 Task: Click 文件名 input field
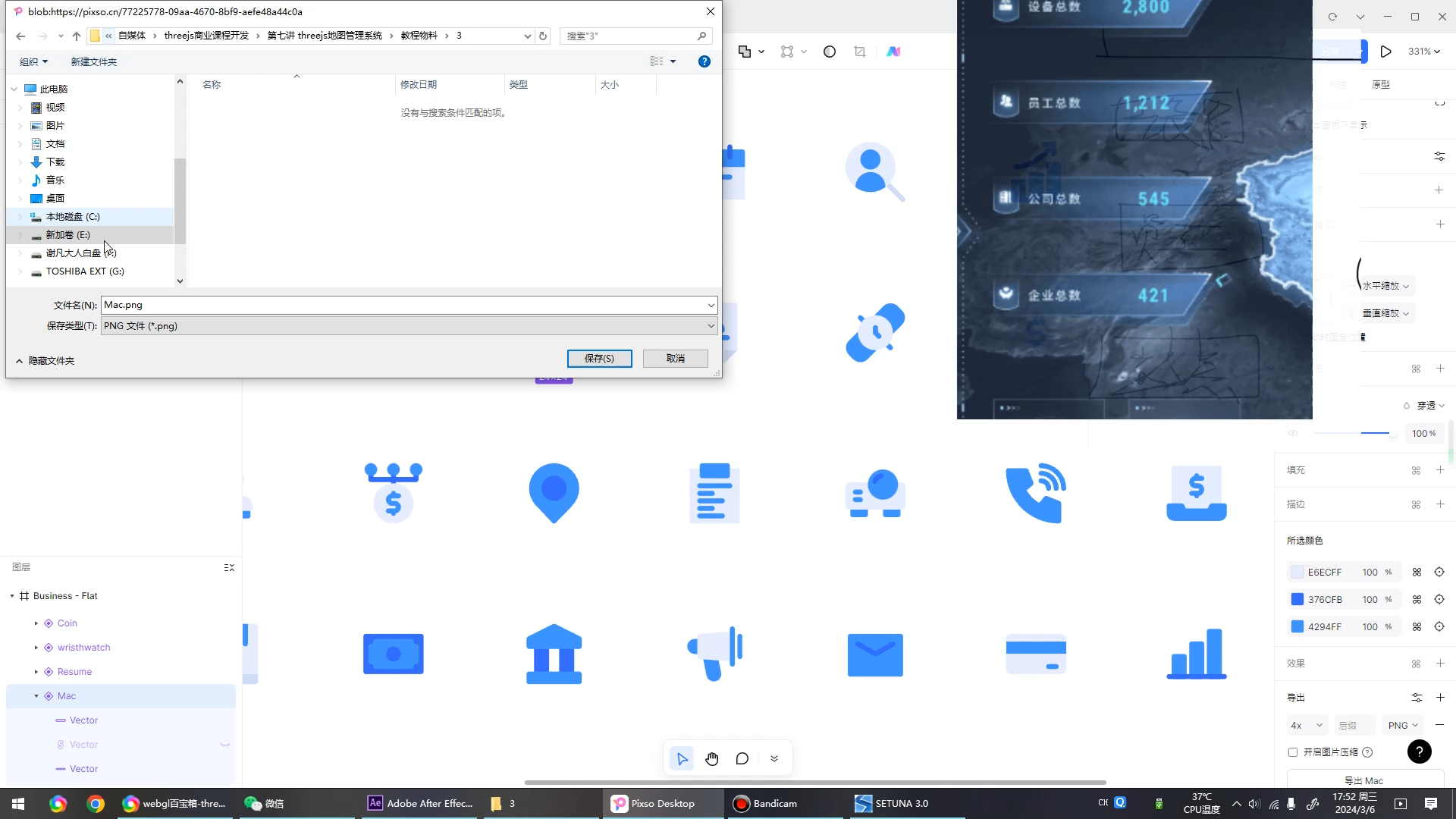coord(409,305)
